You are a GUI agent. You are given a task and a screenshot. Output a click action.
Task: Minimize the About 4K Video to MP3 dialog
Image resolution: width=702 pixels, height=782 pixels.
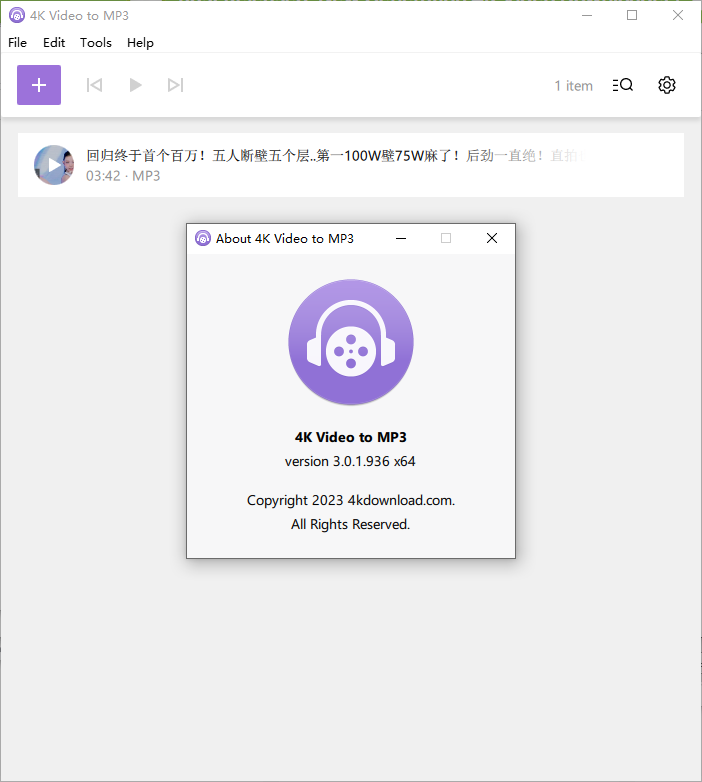[401, 238]
